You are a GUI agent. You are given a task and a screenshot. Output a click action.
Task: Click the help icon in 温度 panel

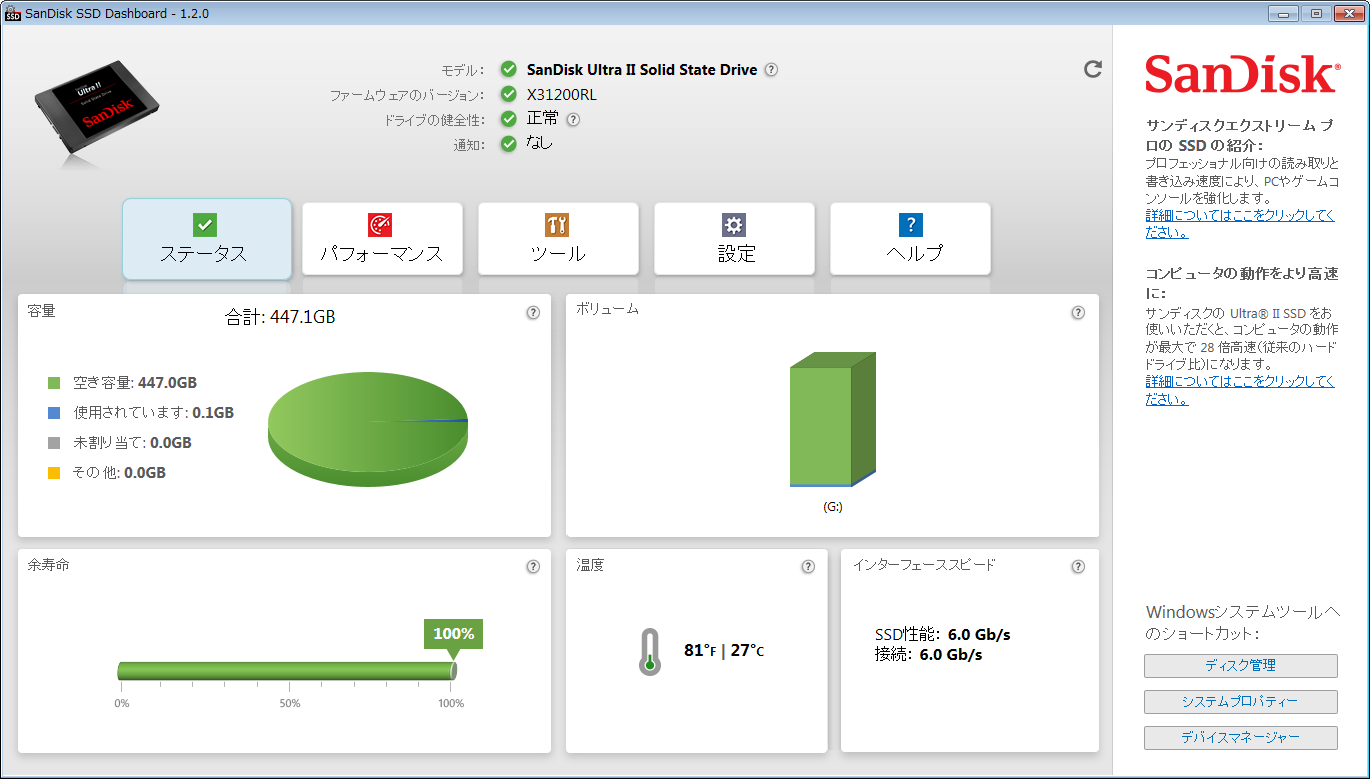point(808,567)
